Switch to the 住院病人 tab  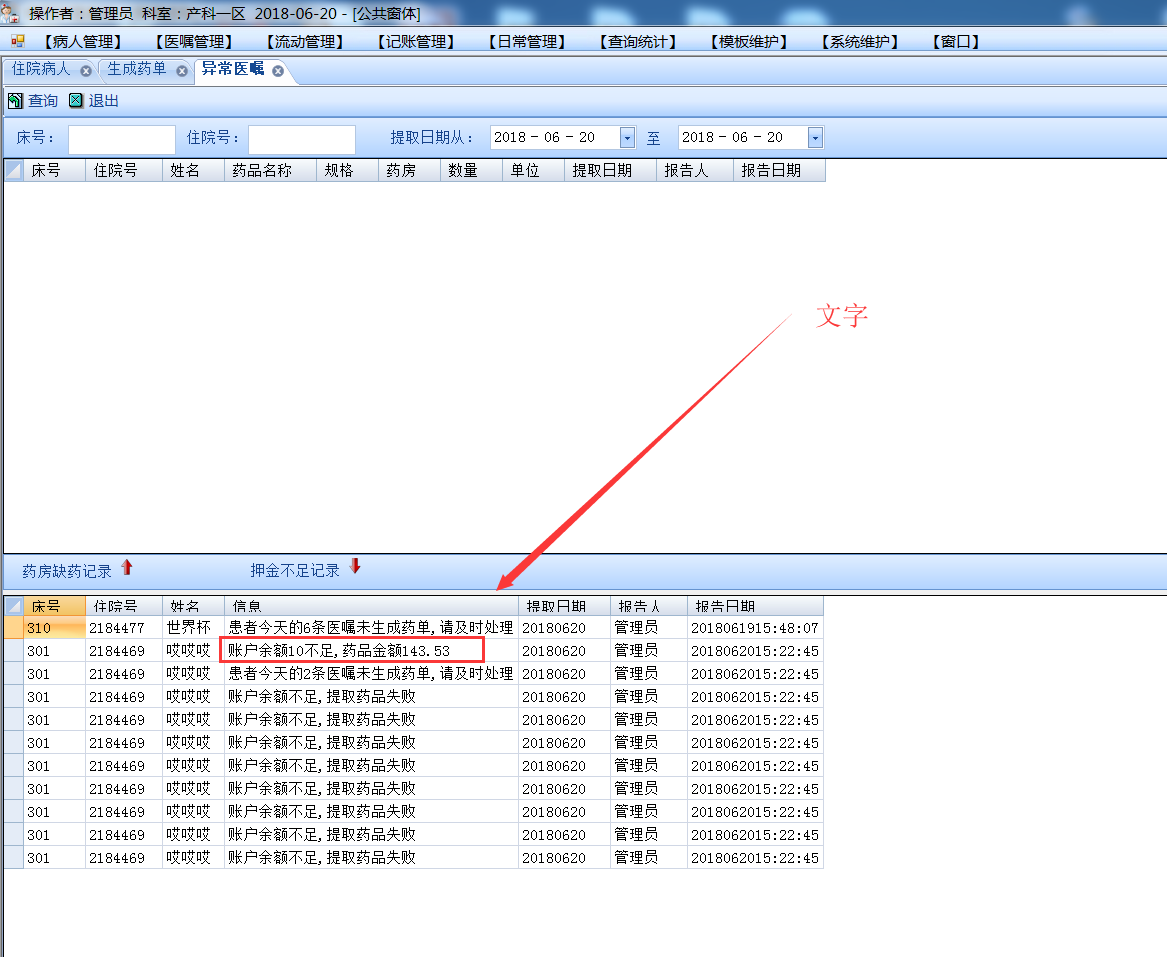41,69
